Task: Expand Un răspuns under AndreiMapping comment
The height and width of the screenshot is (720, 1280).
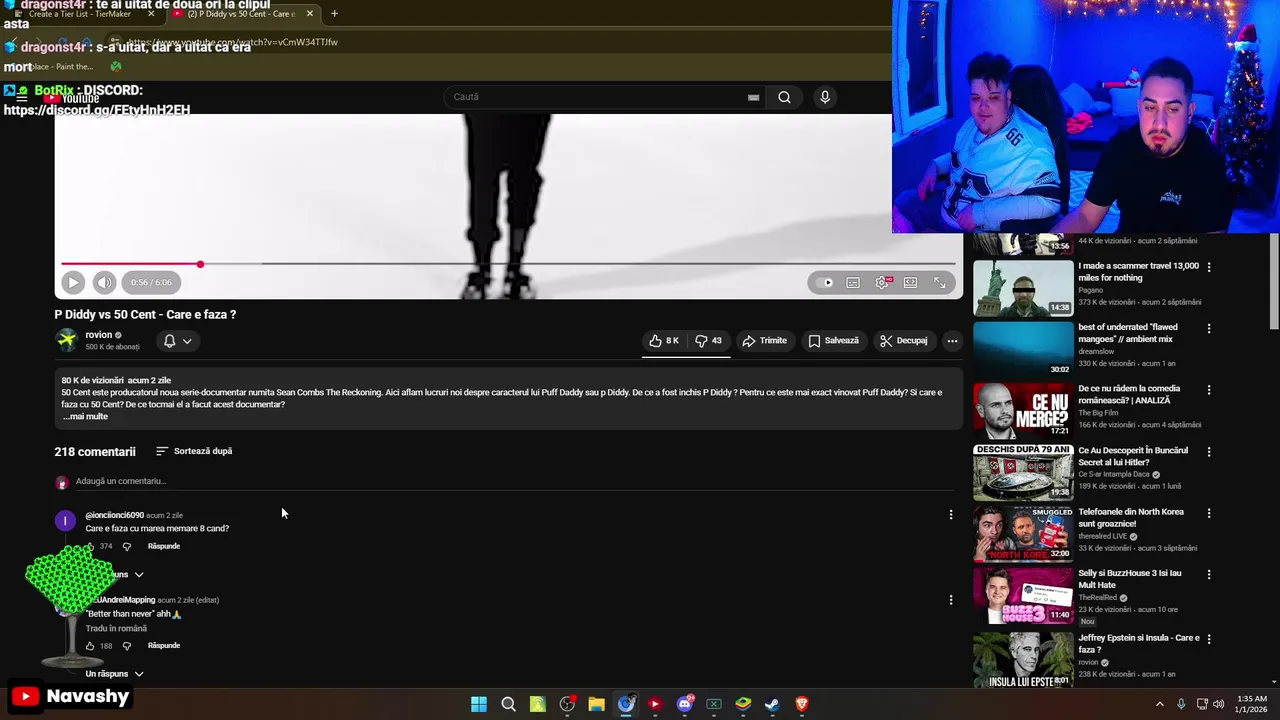Action: pos(114,674)
